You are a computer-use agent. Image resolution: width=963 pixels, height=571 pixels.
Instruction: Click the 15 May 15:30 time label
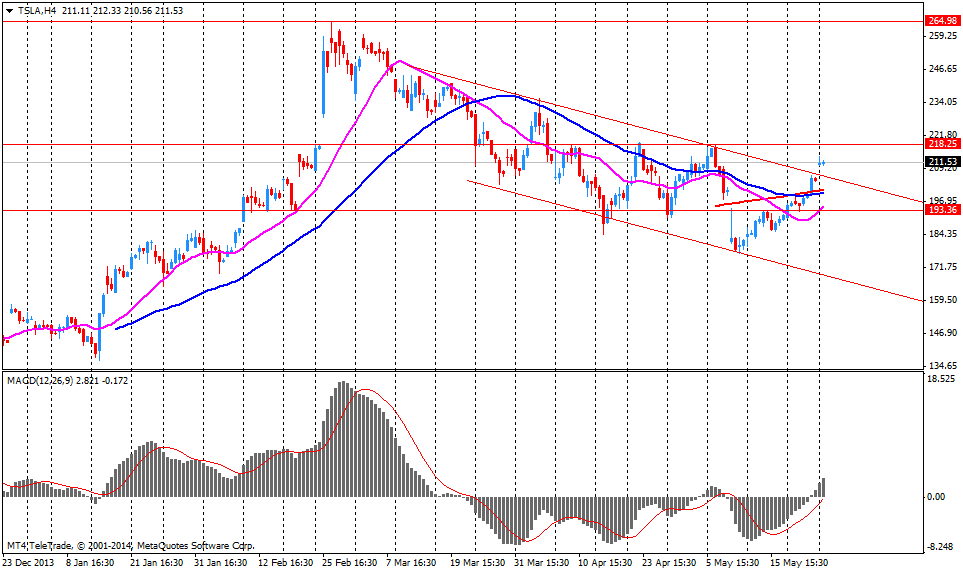pos(799,562)
